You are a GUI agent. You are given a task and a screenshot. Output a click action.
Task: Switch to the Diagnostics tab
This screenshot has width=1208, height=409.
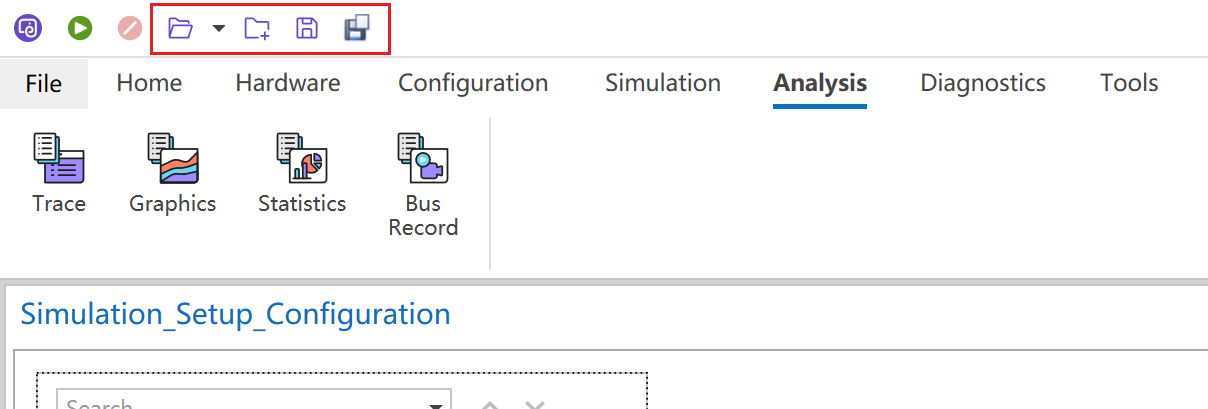click(983, 83)
